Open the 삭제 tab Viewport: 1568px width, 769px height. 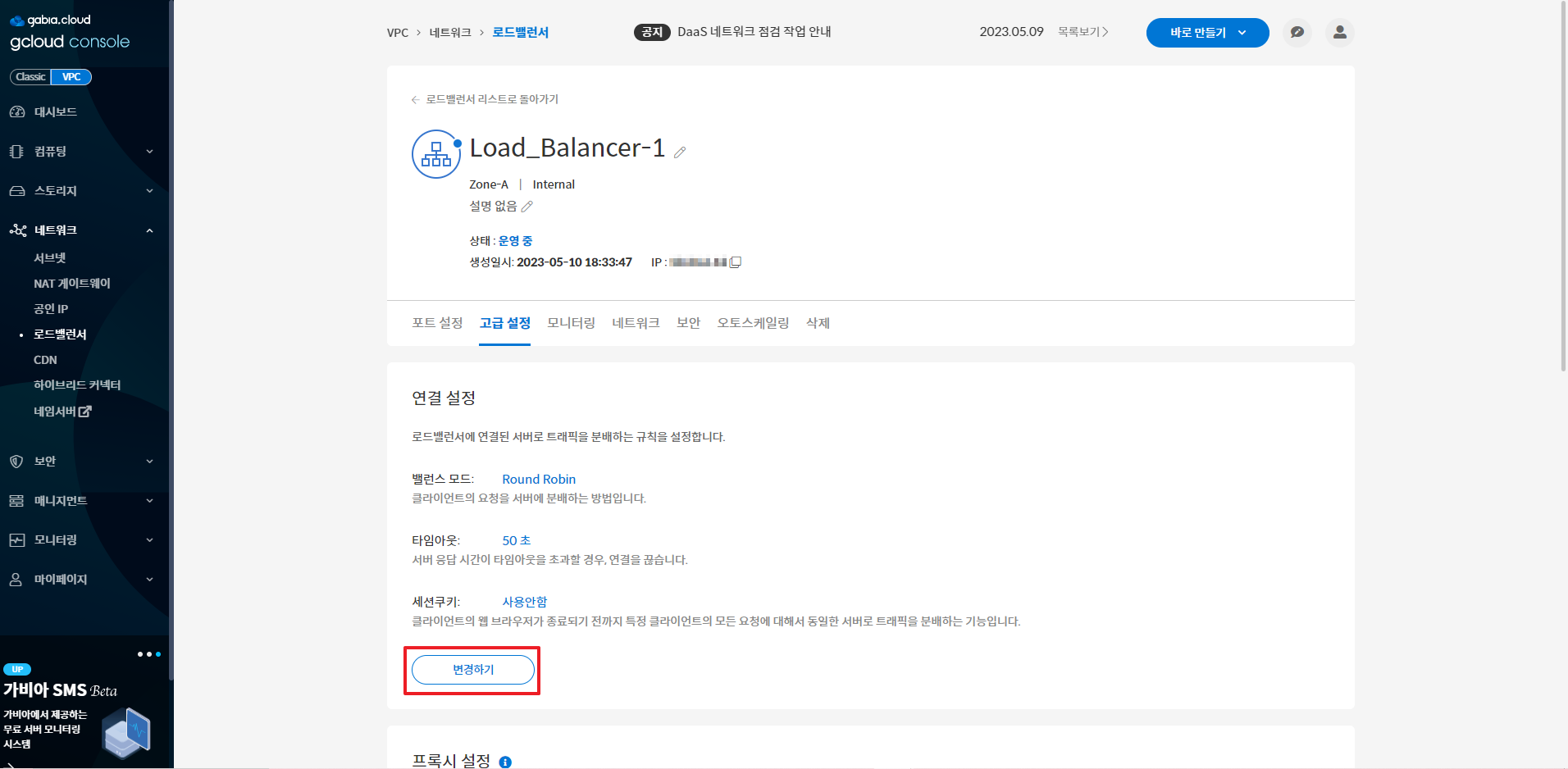[x=818, y=323]
